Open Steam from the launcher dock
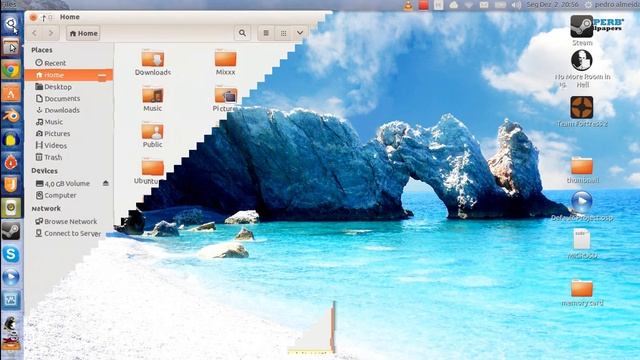The width and height of the screenshot is (640, 360). point(11,231)
